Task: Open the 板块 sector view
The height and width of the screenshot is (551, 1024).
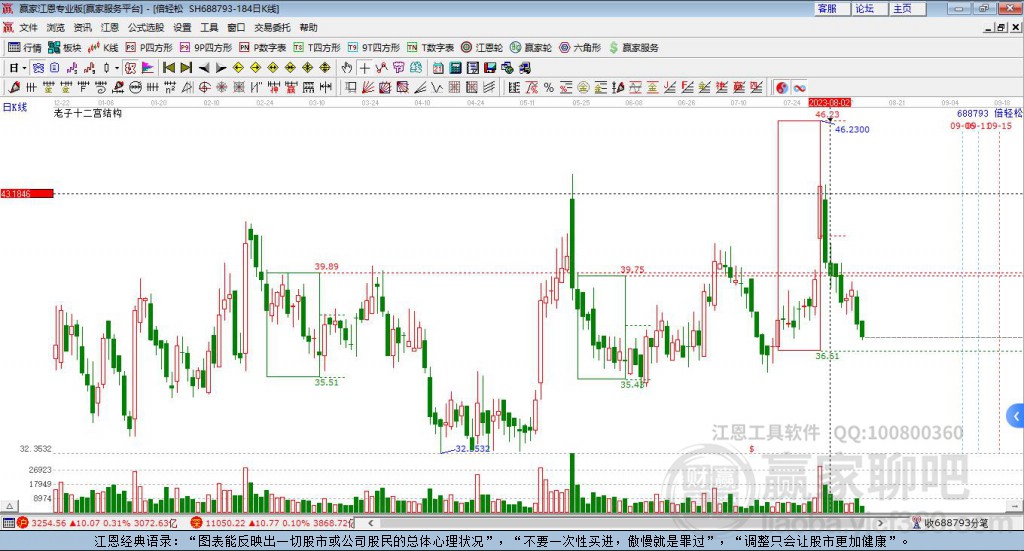Action: [x=64, y=48]
